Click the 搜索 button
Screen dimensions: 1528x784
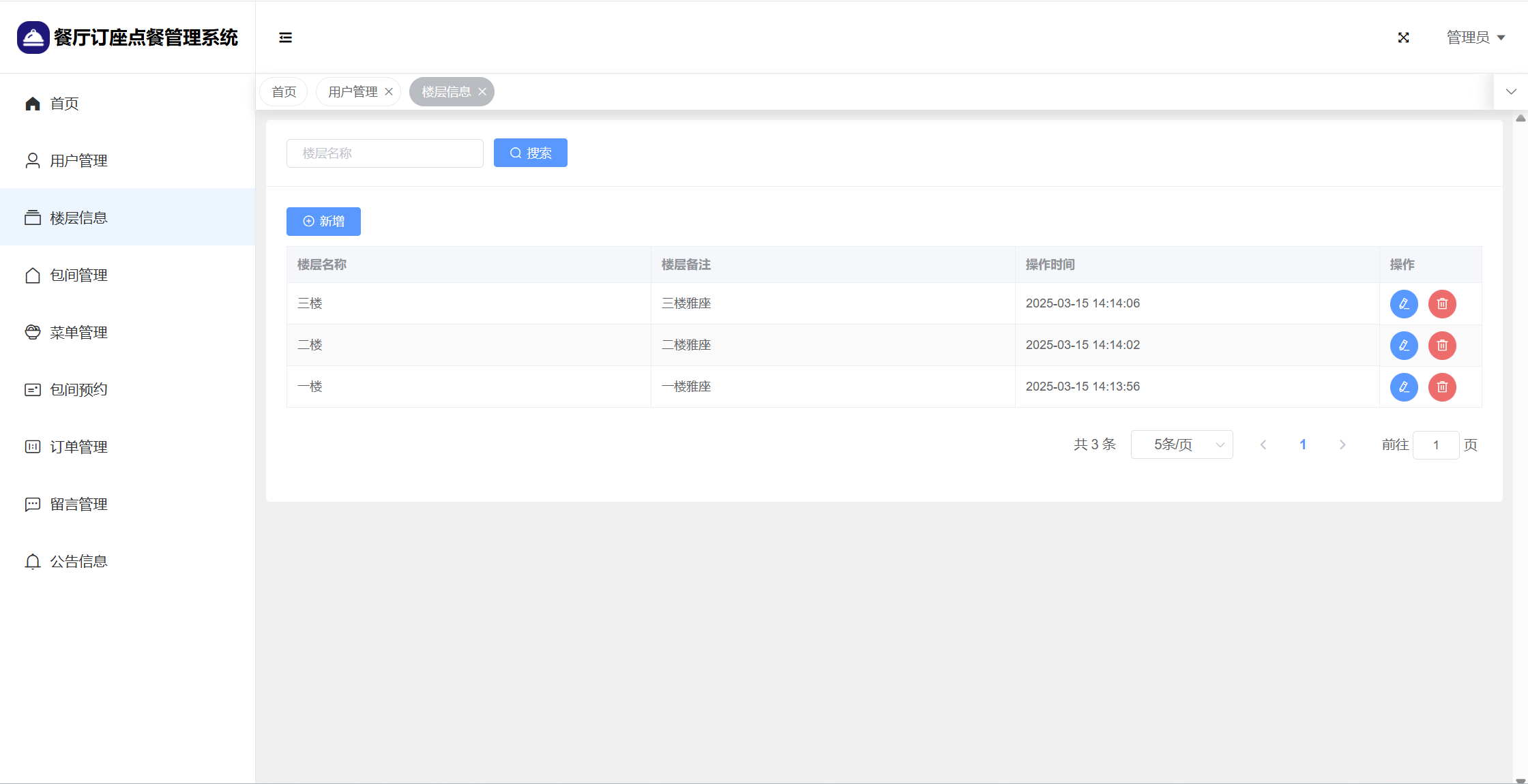pos(530,153)
